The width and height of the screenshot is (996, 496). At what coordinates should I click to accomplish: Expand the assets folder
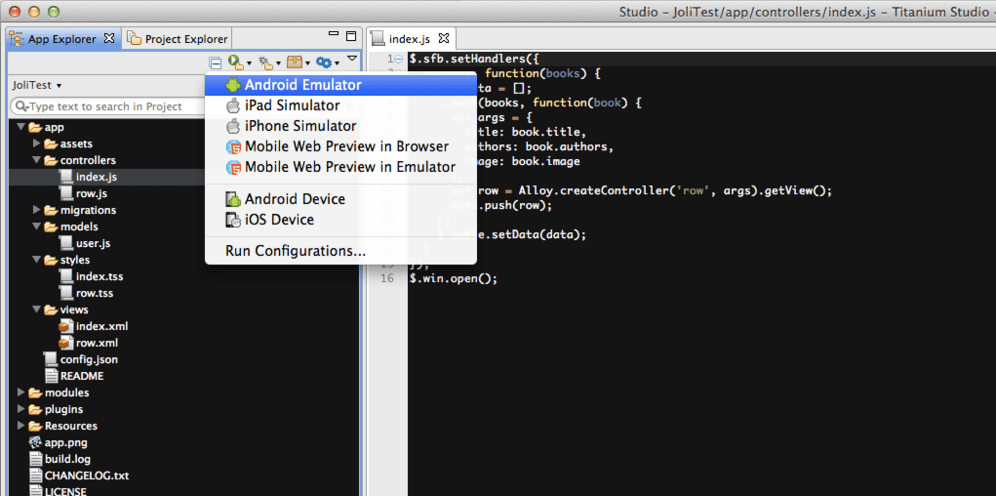coord(37,144)
